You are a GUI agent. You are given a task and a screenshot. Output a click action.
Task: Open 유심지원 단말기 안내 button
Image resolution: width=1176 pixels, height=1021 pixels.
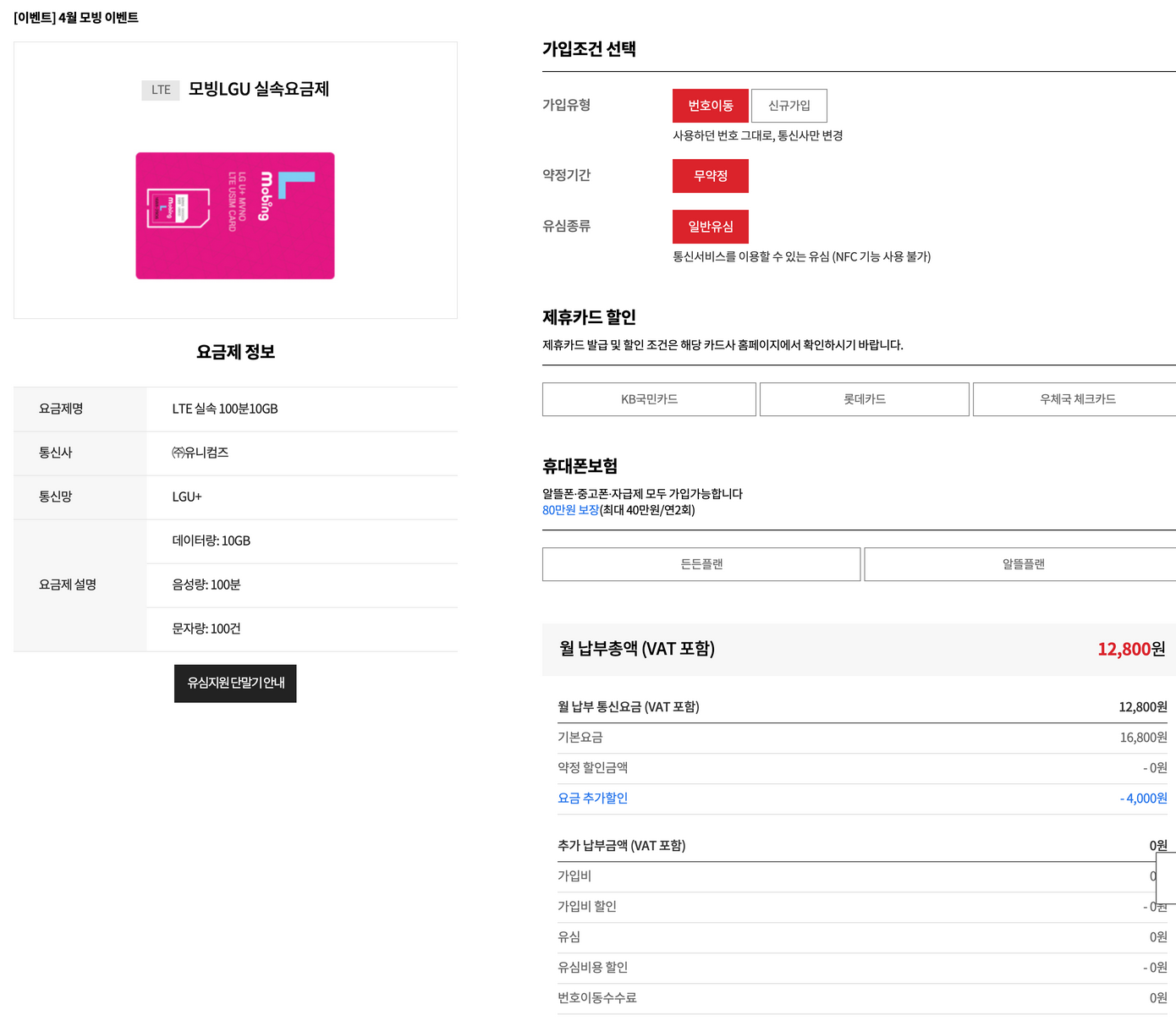tap(235, 683)
